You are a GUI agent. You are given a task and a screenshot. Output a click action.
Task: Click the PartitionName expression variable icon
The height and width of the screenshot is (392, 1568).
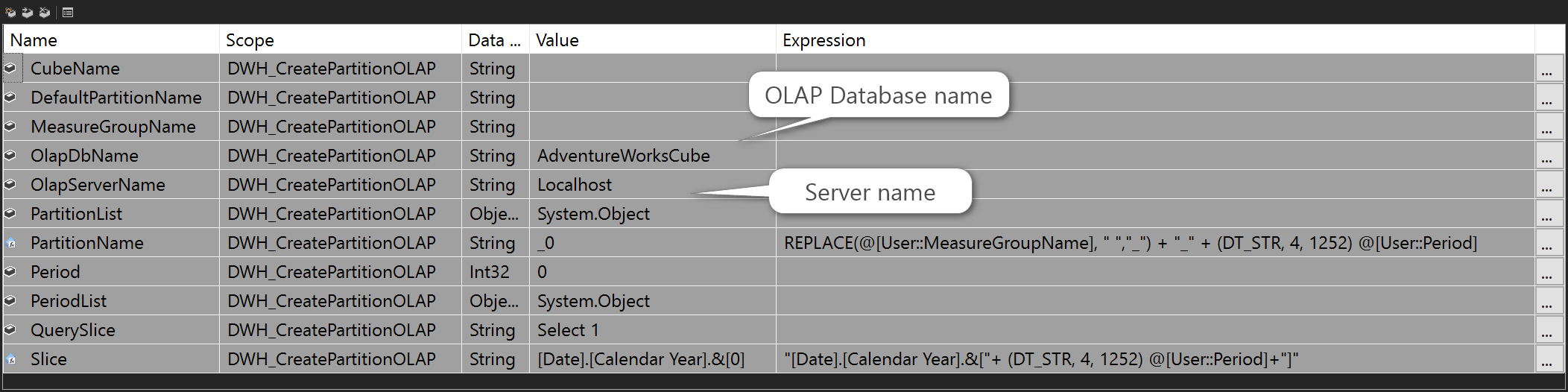(x=10, y=243)
